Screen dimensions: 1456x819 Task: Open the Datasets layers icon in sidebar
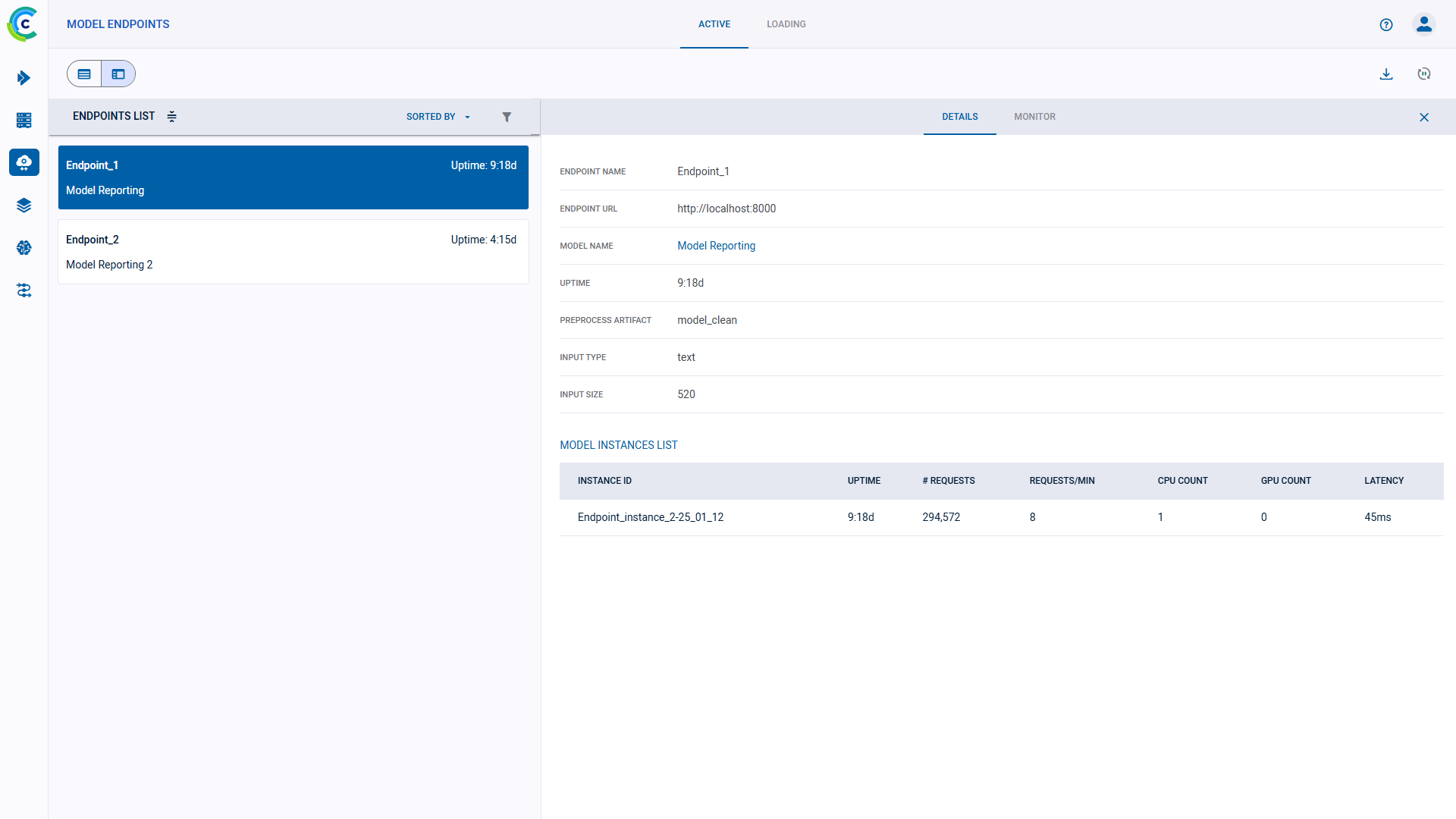click(x=24, y=205)
